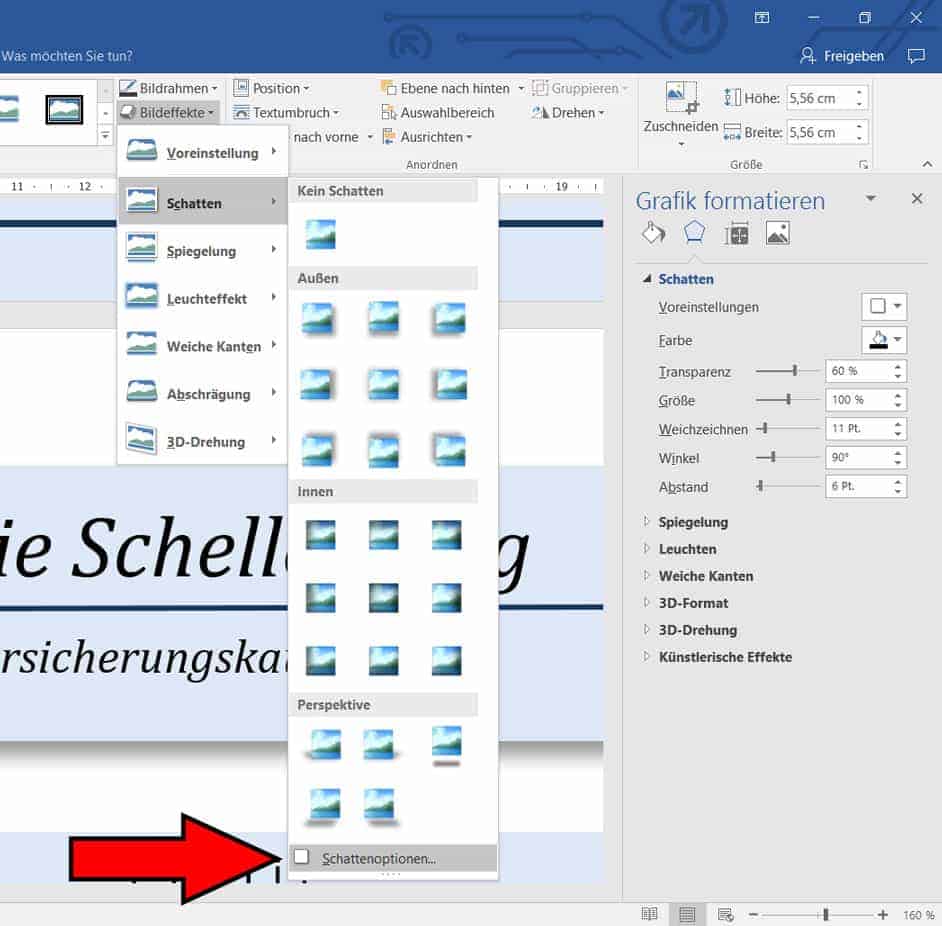Open the Farbe shadow color dropdown
Viewport: 942px width, 926px height.
(884, 340)
